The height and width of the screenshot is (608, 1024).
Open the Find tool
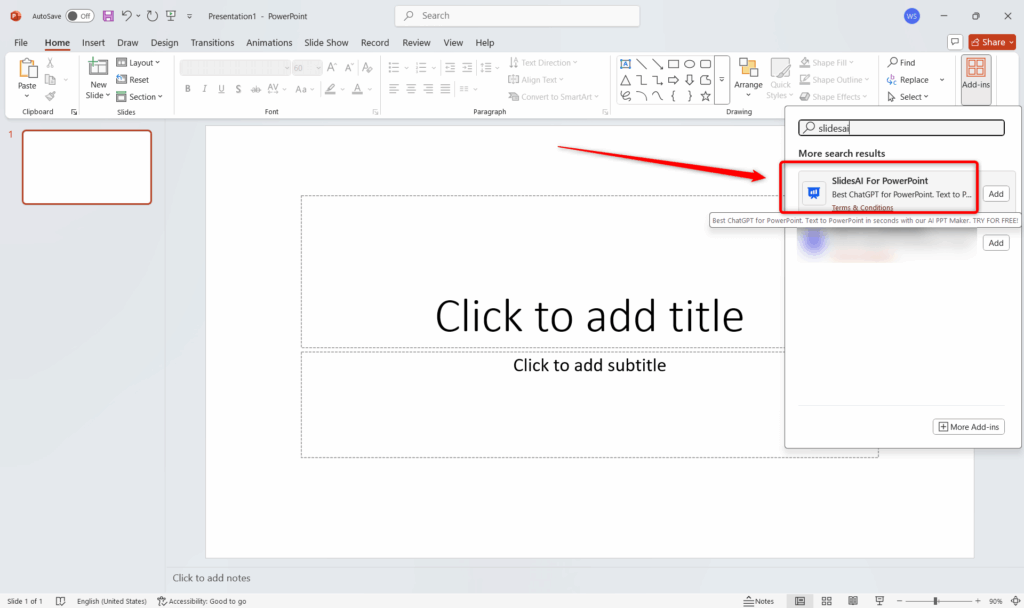pyautogui.click(x=900, y=61)
